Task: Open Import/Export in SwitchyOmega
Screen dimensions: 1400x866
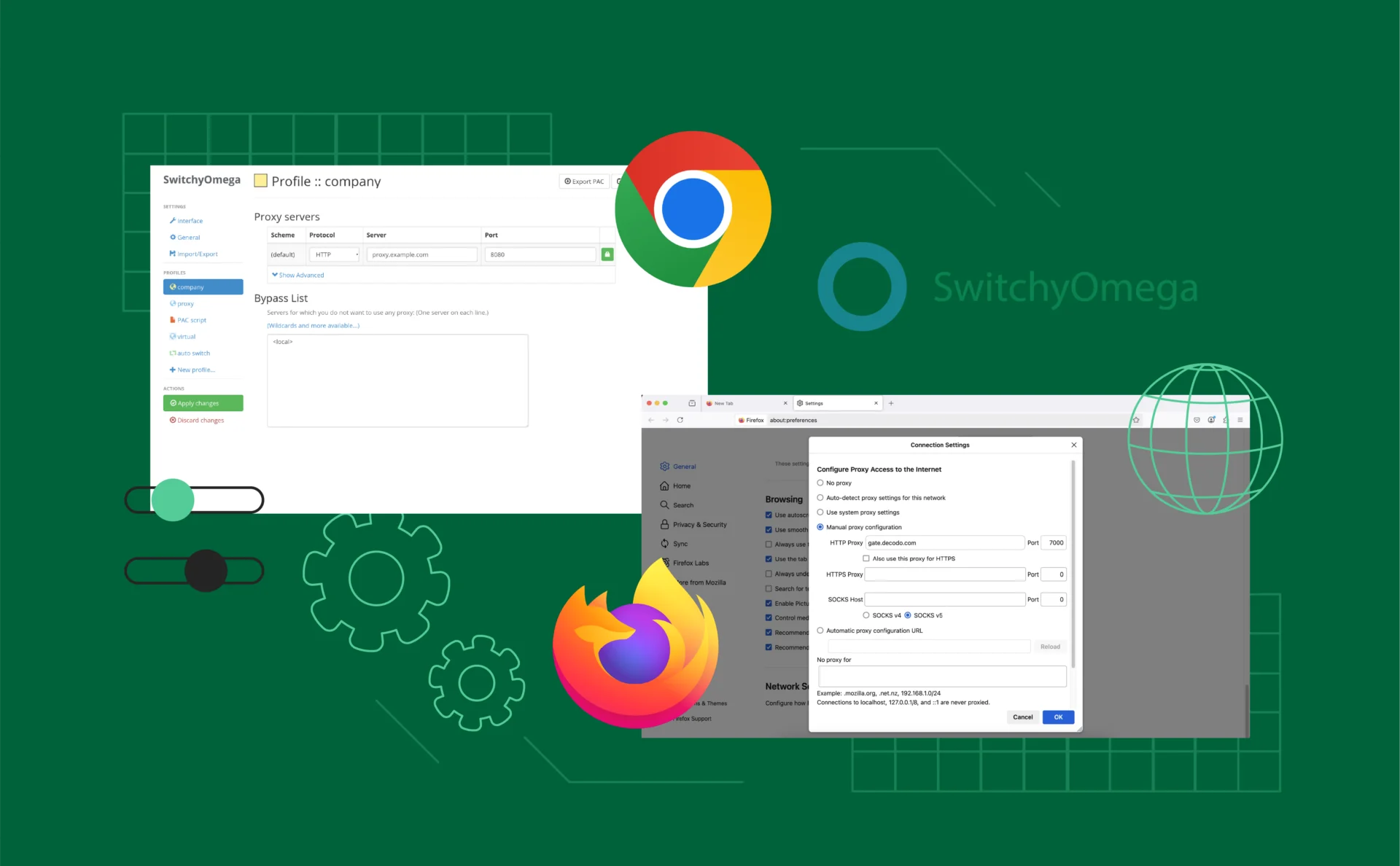Action: coord(194,254)
